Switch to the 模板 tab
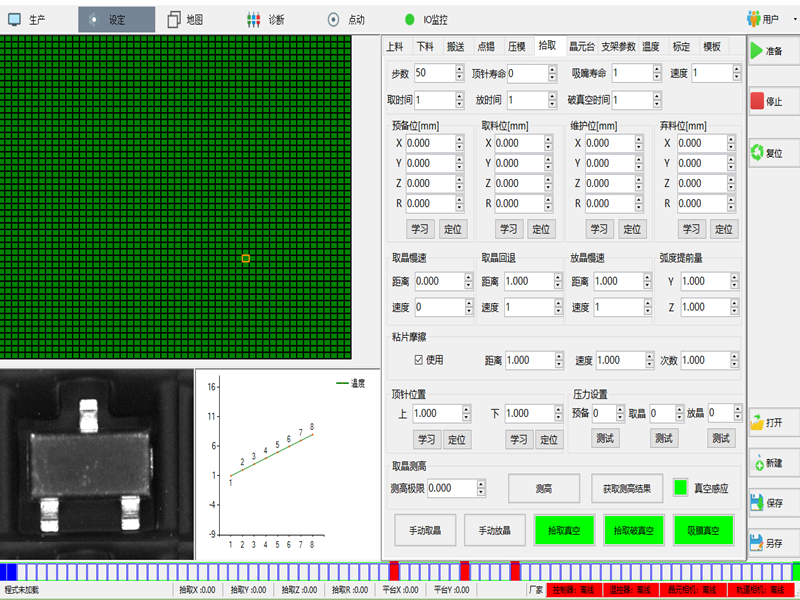This screenshot has width=800, height=600. (712, 47)
